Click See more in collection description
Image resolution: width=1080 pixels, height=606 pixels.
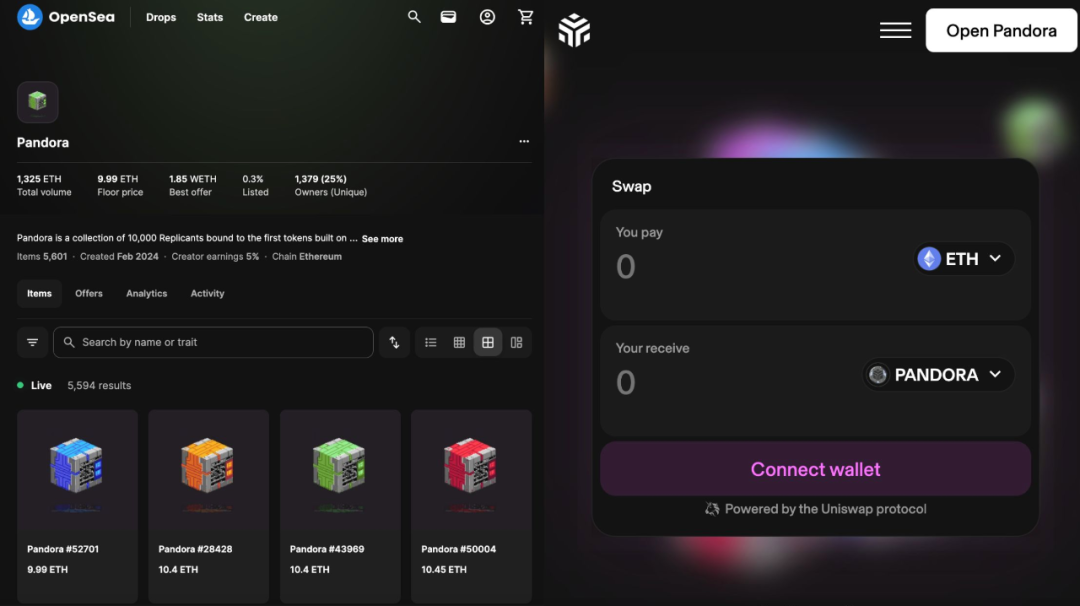coord(382,239)
